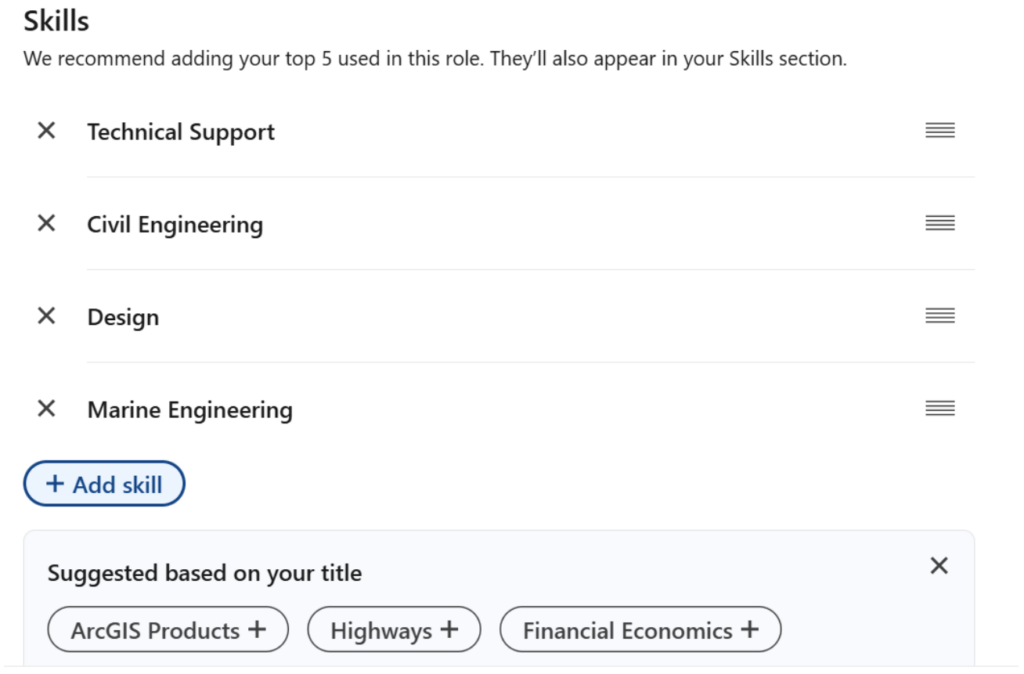The height and width of the screenshot is (674, 1024).
Task: Click the Skills section heading
Action: pyautogui.click(x=56, y=20)
